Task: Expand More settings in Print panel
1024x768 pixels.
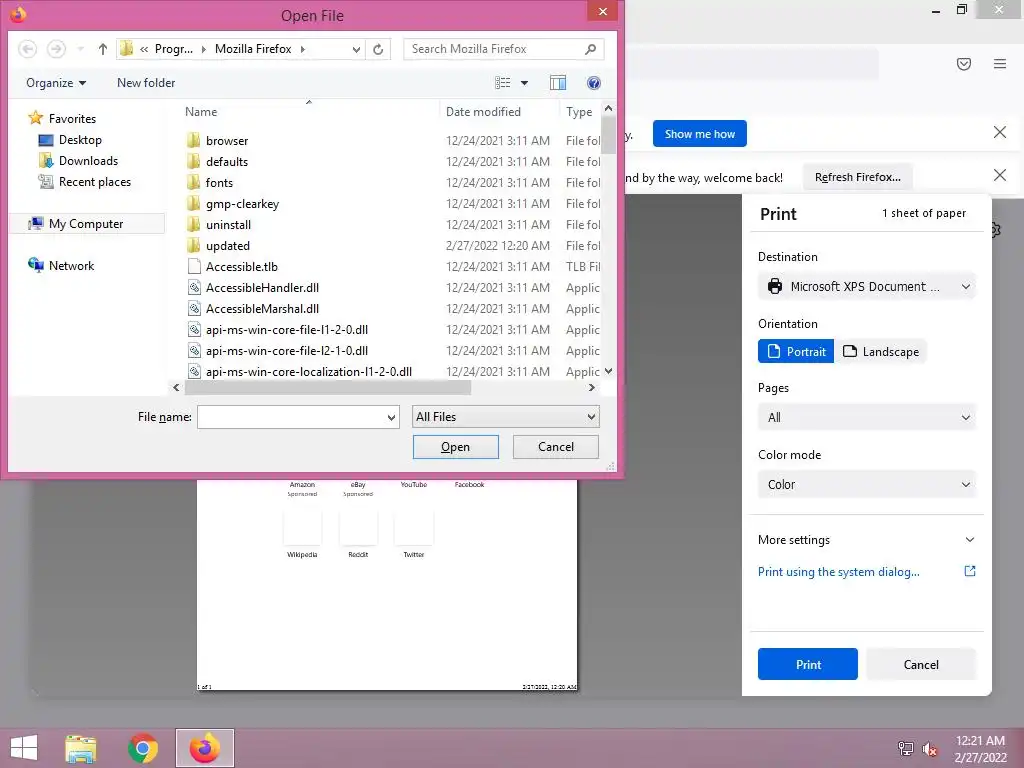Action: pyautogui.click(x=867, y=540)
